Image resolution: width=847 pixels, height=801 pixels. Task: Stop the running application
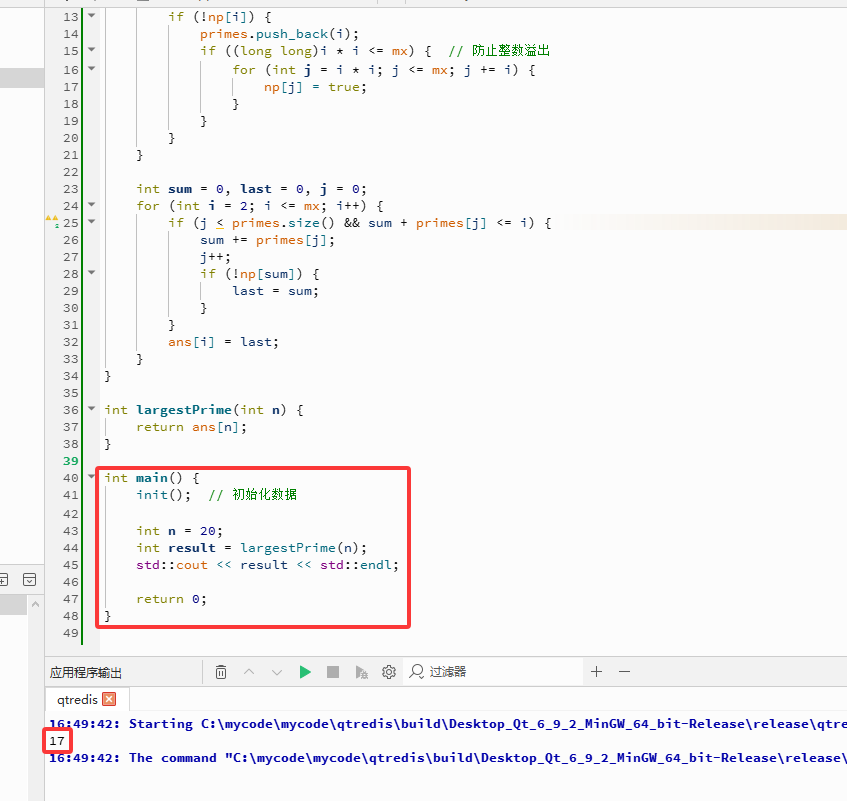(x=333, y=672)
